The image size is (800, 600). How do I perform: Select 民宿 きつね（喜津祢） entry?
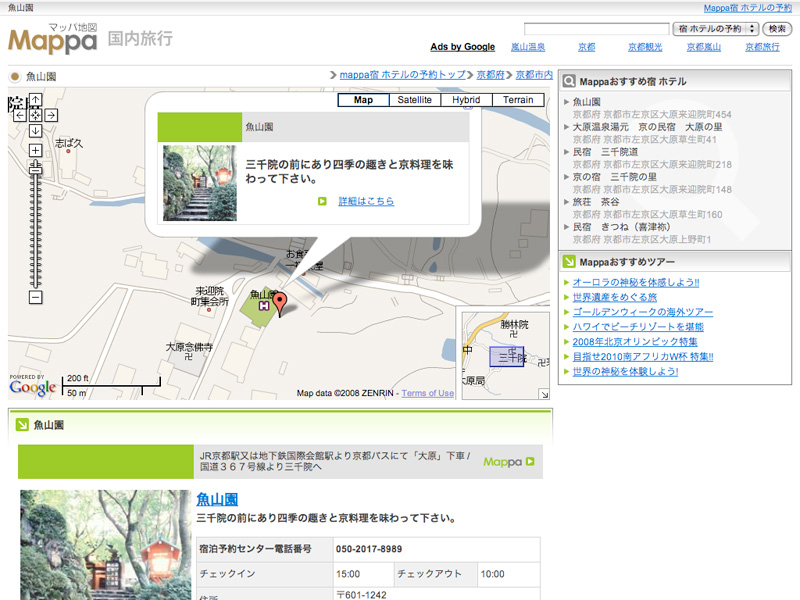coord(621,227)
